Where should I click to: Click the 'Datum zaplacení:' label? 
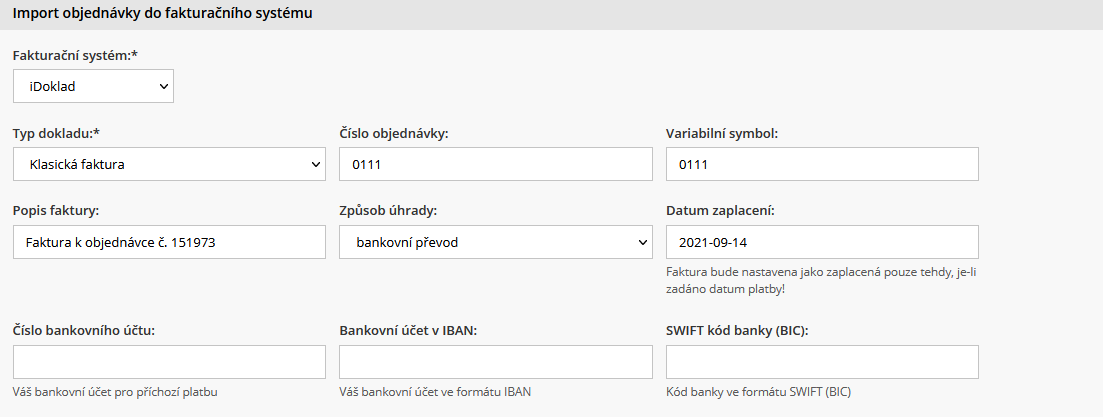pyautogui.click(x=719, y=210)
